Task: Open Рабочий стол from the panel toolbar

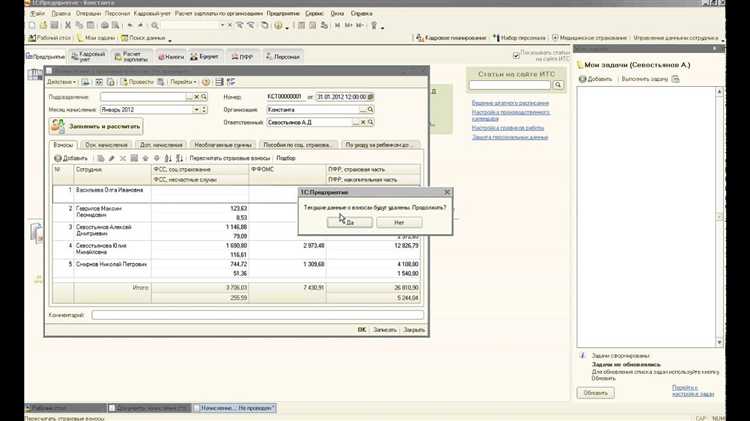Action: 50,38
